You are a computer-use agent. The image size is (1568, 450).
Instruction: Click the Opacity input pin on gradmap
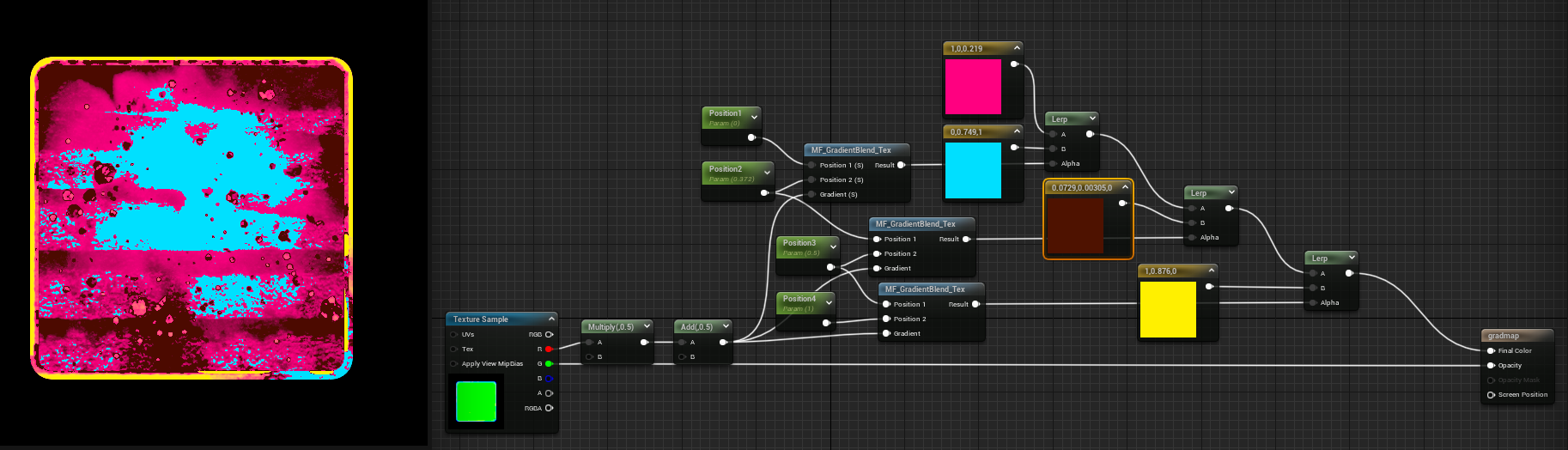[x=1491, y=365]
